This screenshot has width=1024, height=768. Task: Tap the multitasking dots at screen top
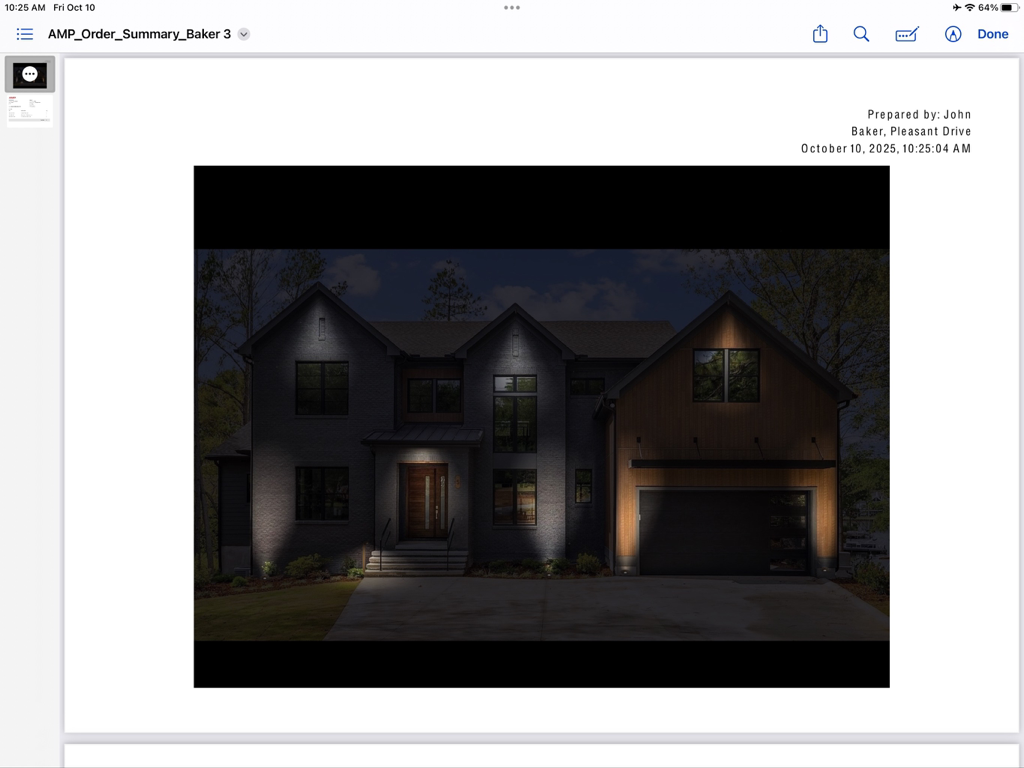click(512, 8)
